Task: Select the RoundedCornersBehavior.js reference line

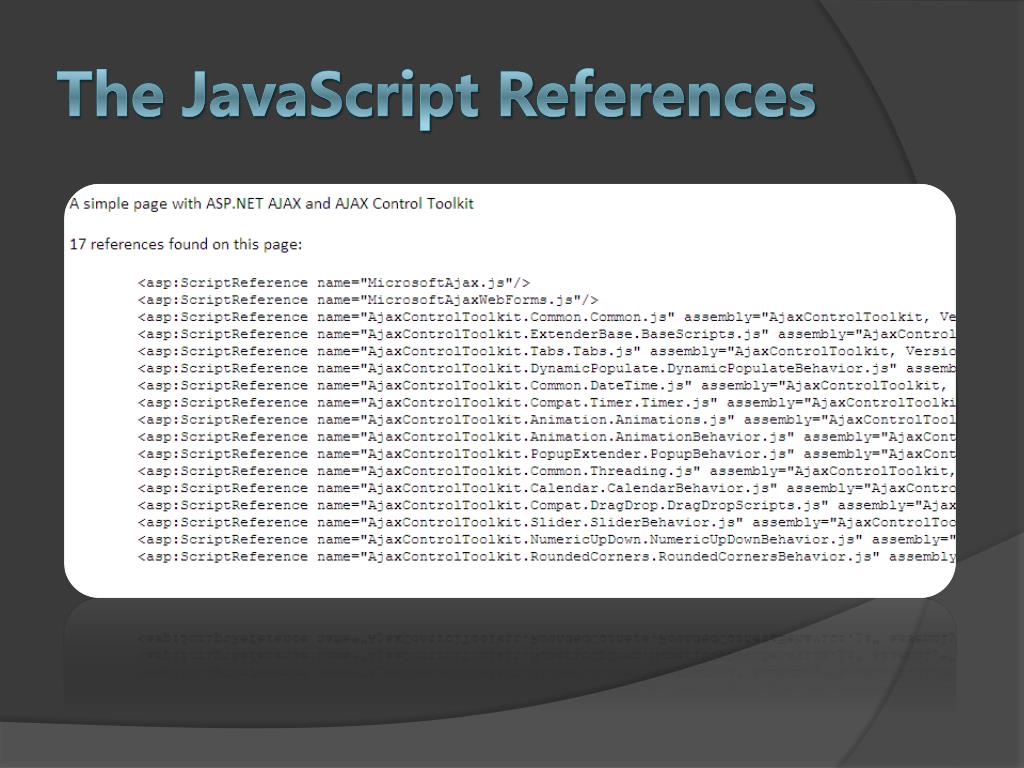Action: 547,556
